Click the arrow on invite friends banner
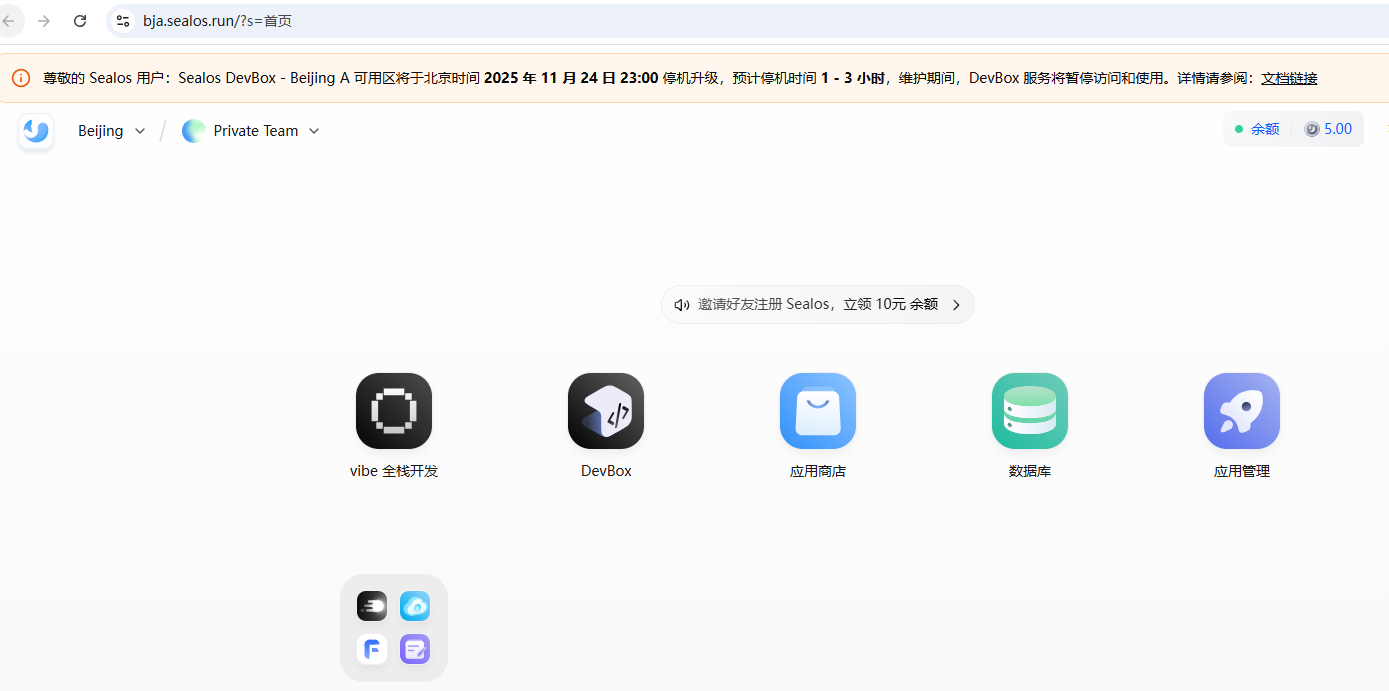This screenshot has height=691, width=1389. pos(956,305)
